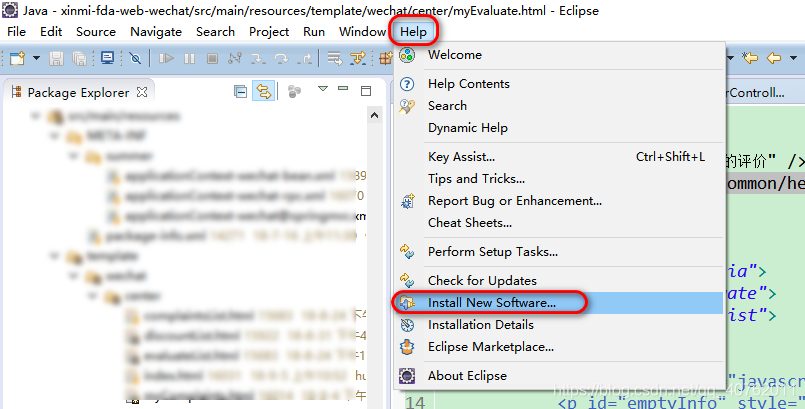Screen dimensions: 805x409
Task: Toggle Use Step Filters
Action: pyautogui.click(x=358, y=59)
